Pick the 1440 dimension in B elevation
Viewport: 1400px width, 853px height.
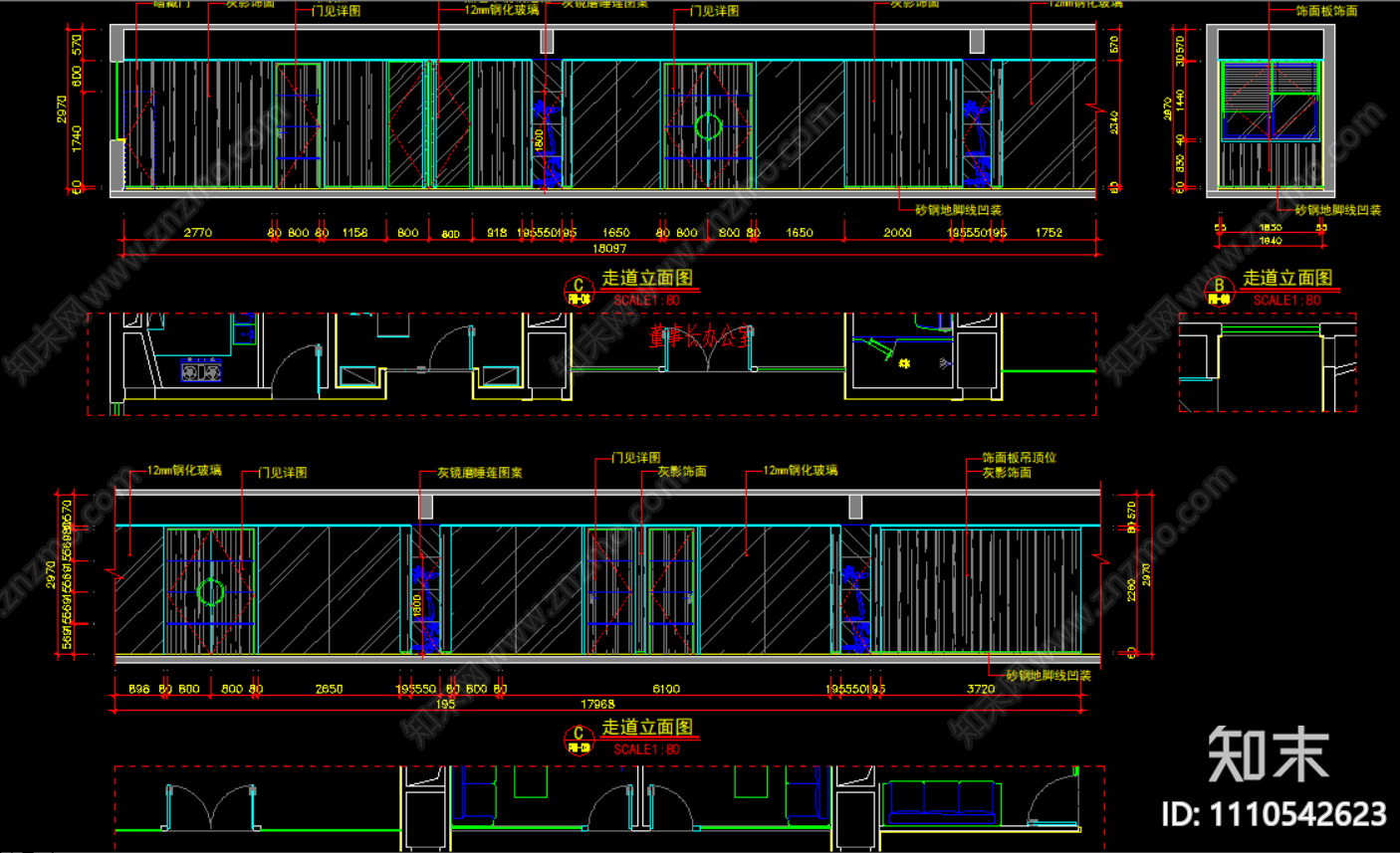[1180, 101]
